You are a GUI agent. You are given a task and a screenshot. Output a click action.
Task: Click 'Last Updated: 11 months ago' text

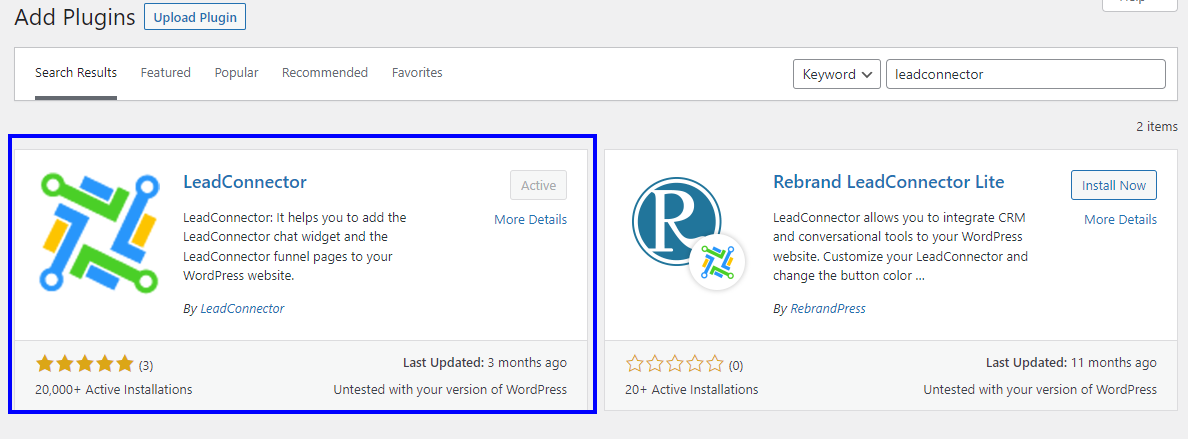[1071, 362]
